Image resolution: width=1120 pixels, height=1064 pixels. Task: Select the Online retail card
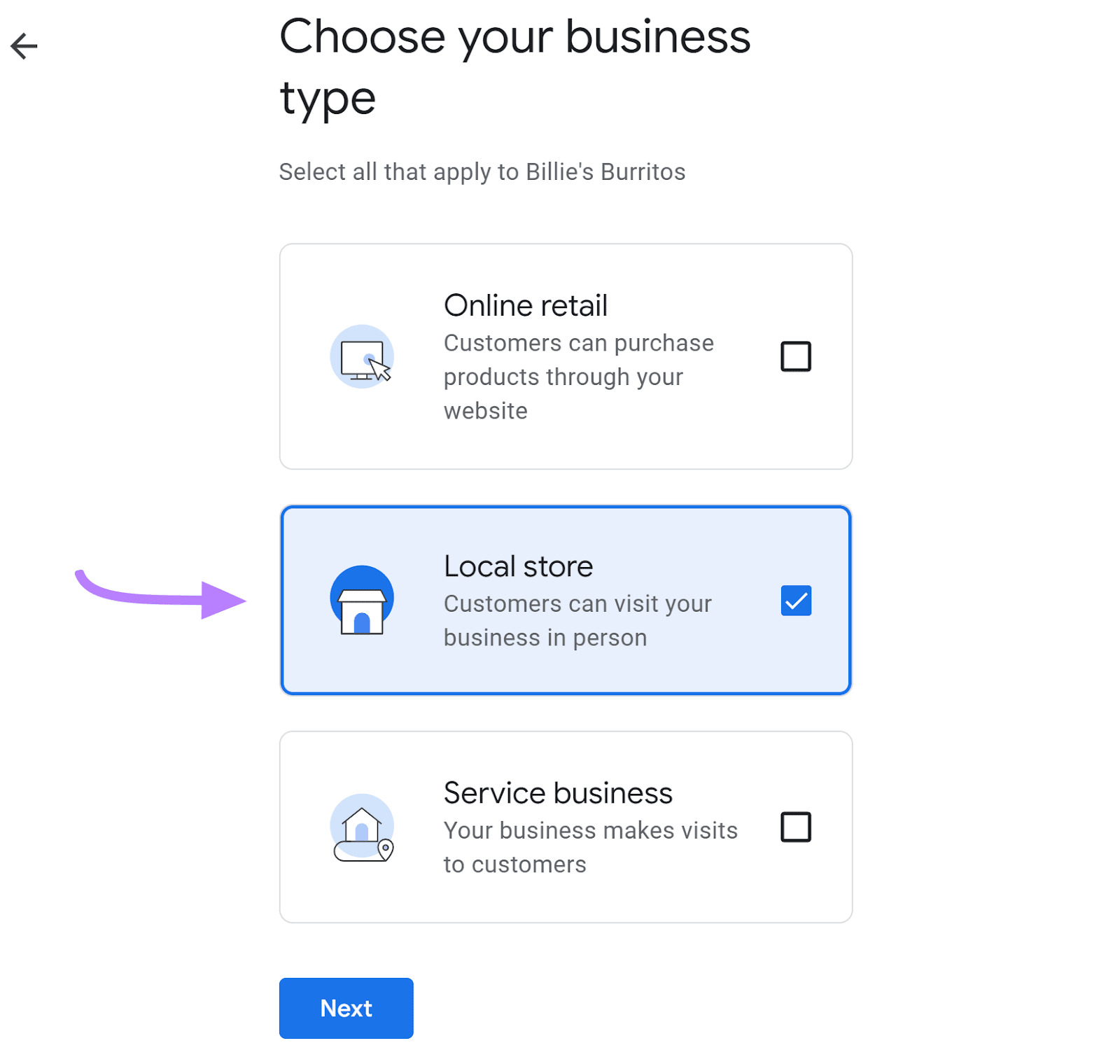coord(566,356)
